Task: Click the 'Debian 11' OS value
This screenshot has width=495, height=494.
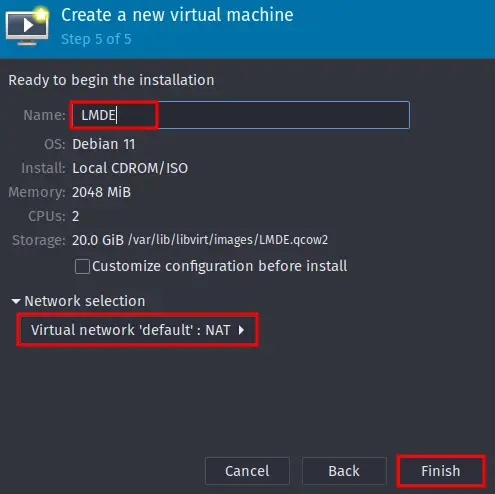Action: tap(104, 144)
